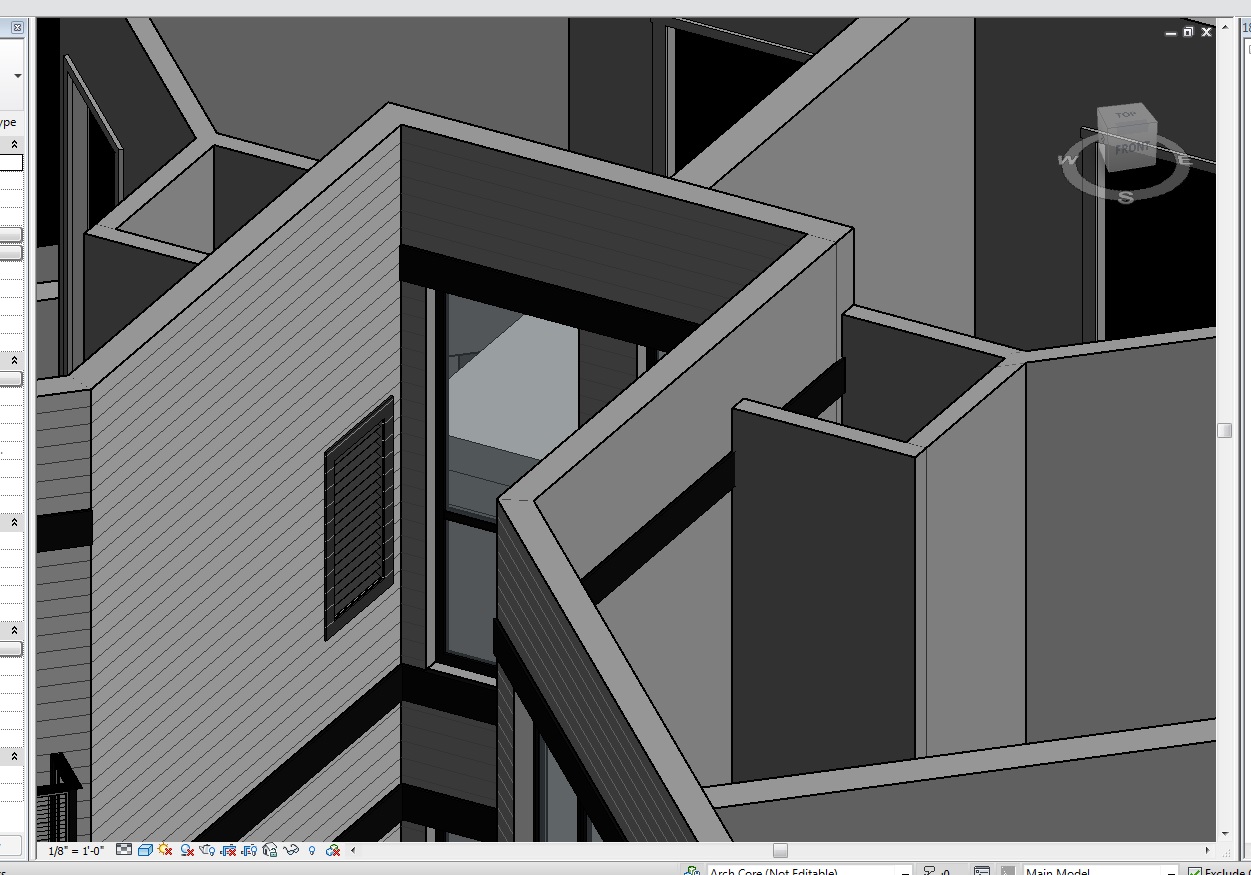Screen dimensions: 1251x875
Task: Open Show Rendering Dialog teapot icon
Action: click(207, 850)
